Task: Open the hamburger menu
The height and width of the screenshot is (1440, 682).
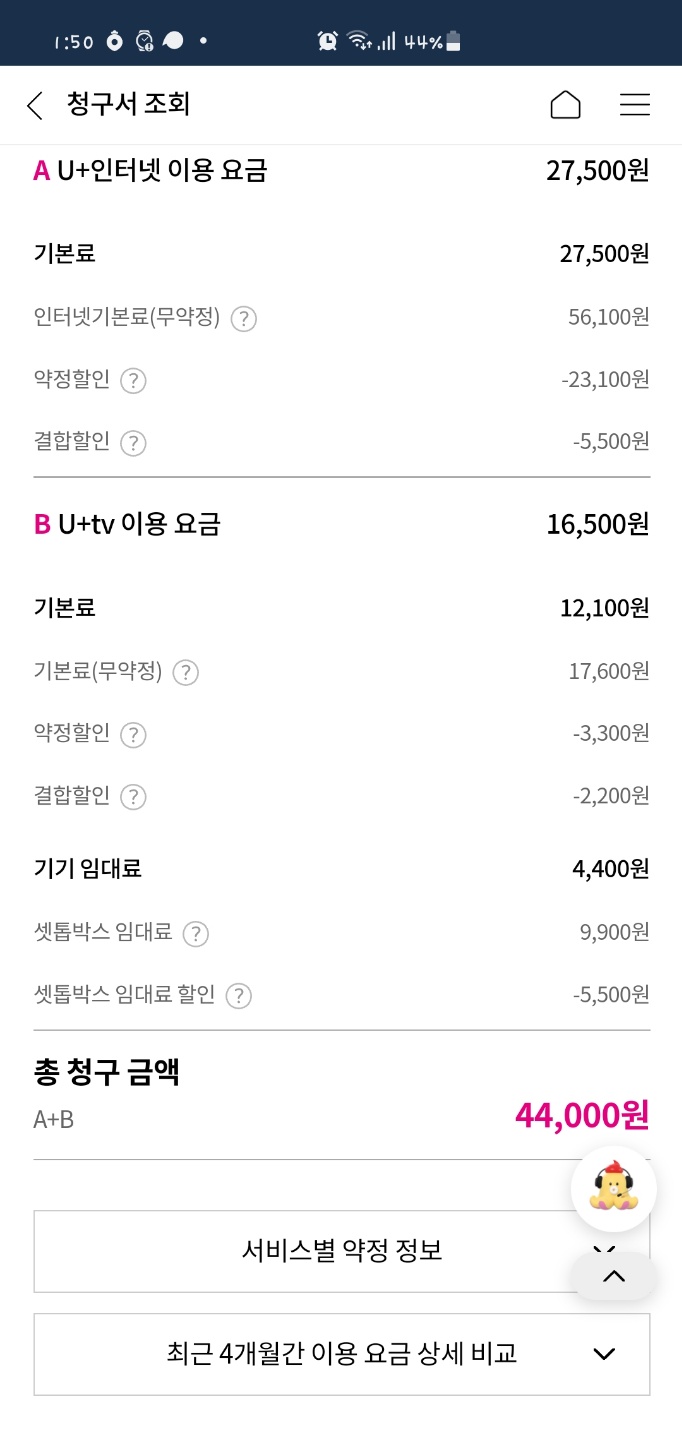Action: 635,105
